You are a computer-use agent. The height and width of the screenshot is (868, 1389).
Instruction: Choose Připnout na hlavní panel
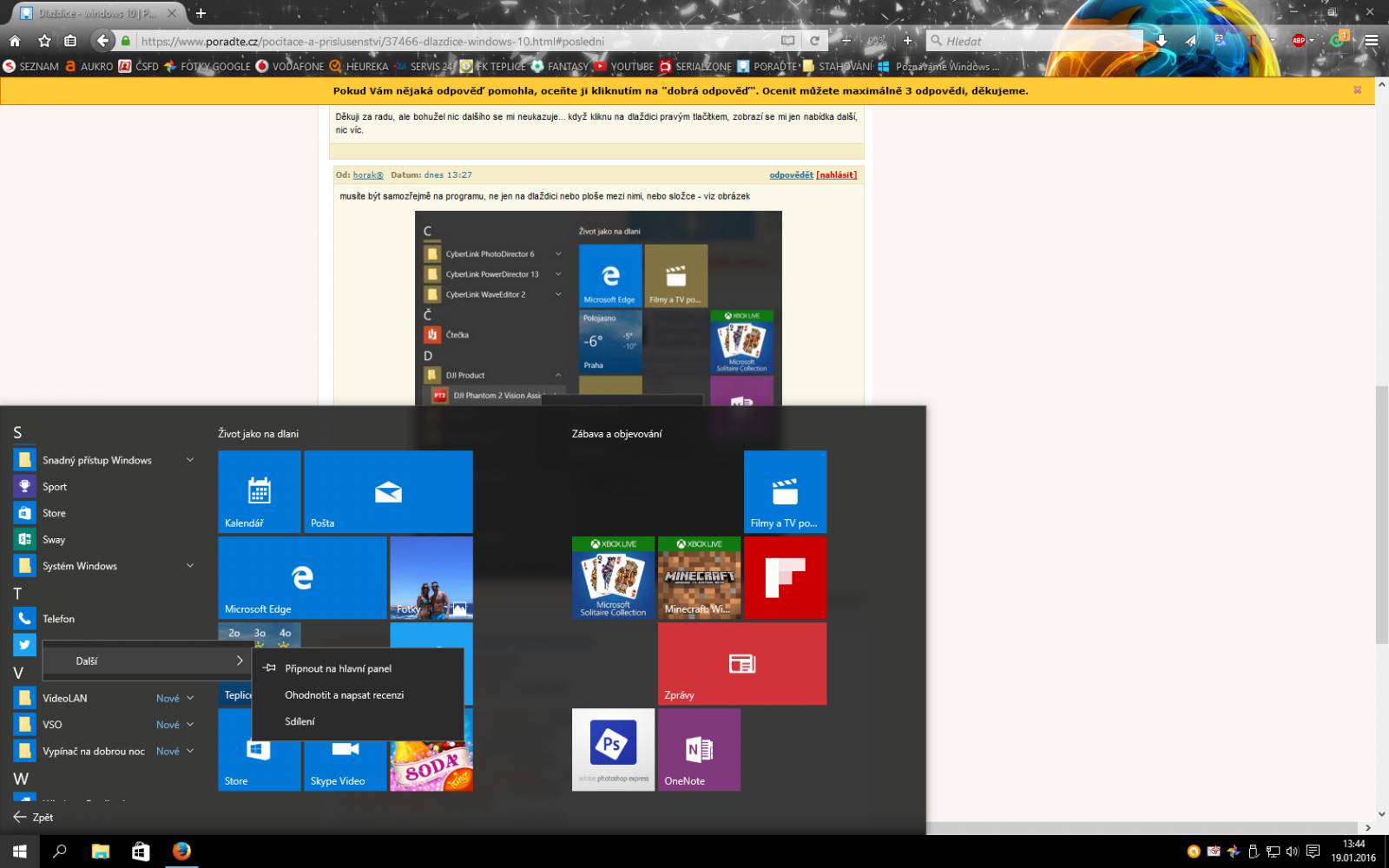click(358, 668)
